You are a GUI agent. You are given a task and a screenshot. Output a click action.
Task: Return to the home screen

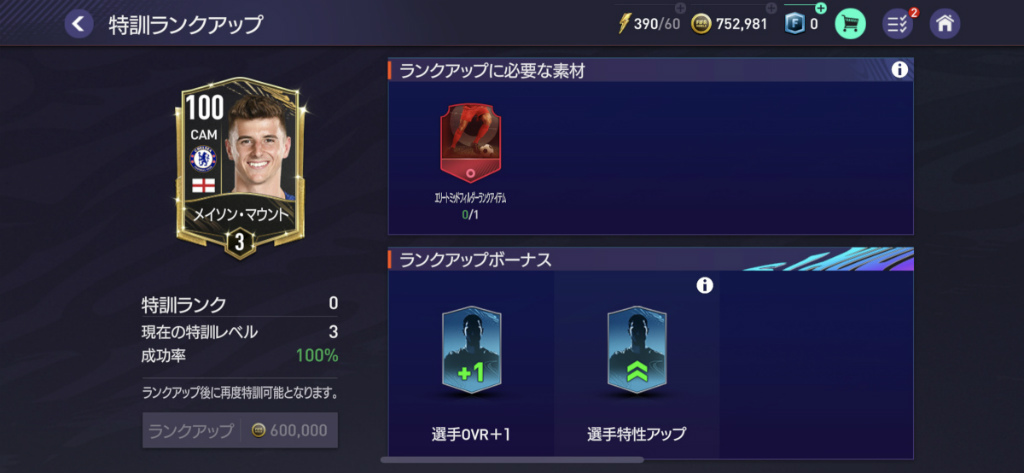pos(944,24)
